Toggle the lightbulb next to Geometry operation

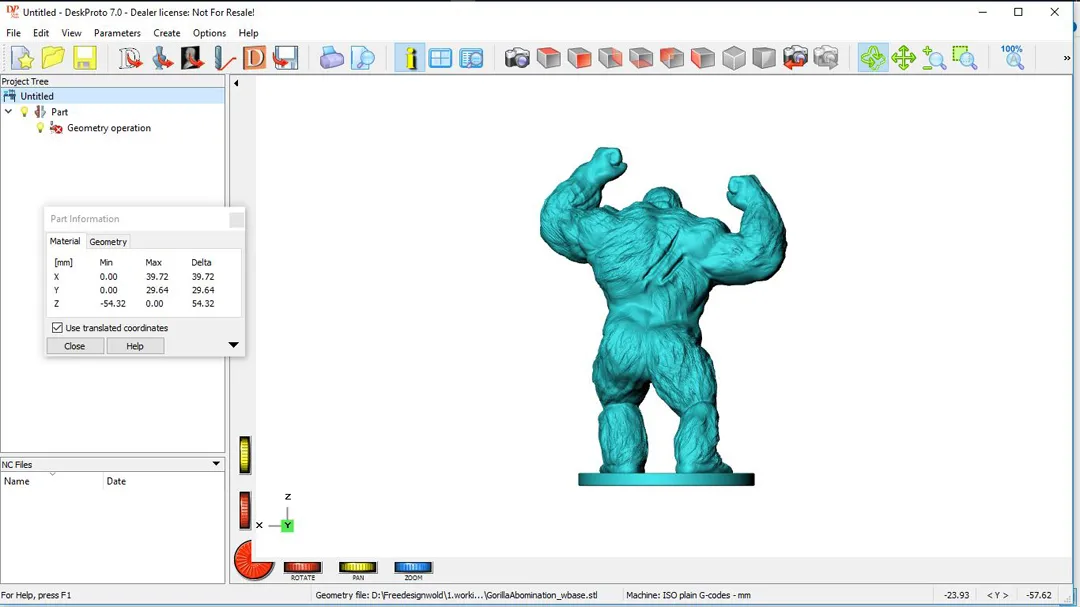point(40,127)
